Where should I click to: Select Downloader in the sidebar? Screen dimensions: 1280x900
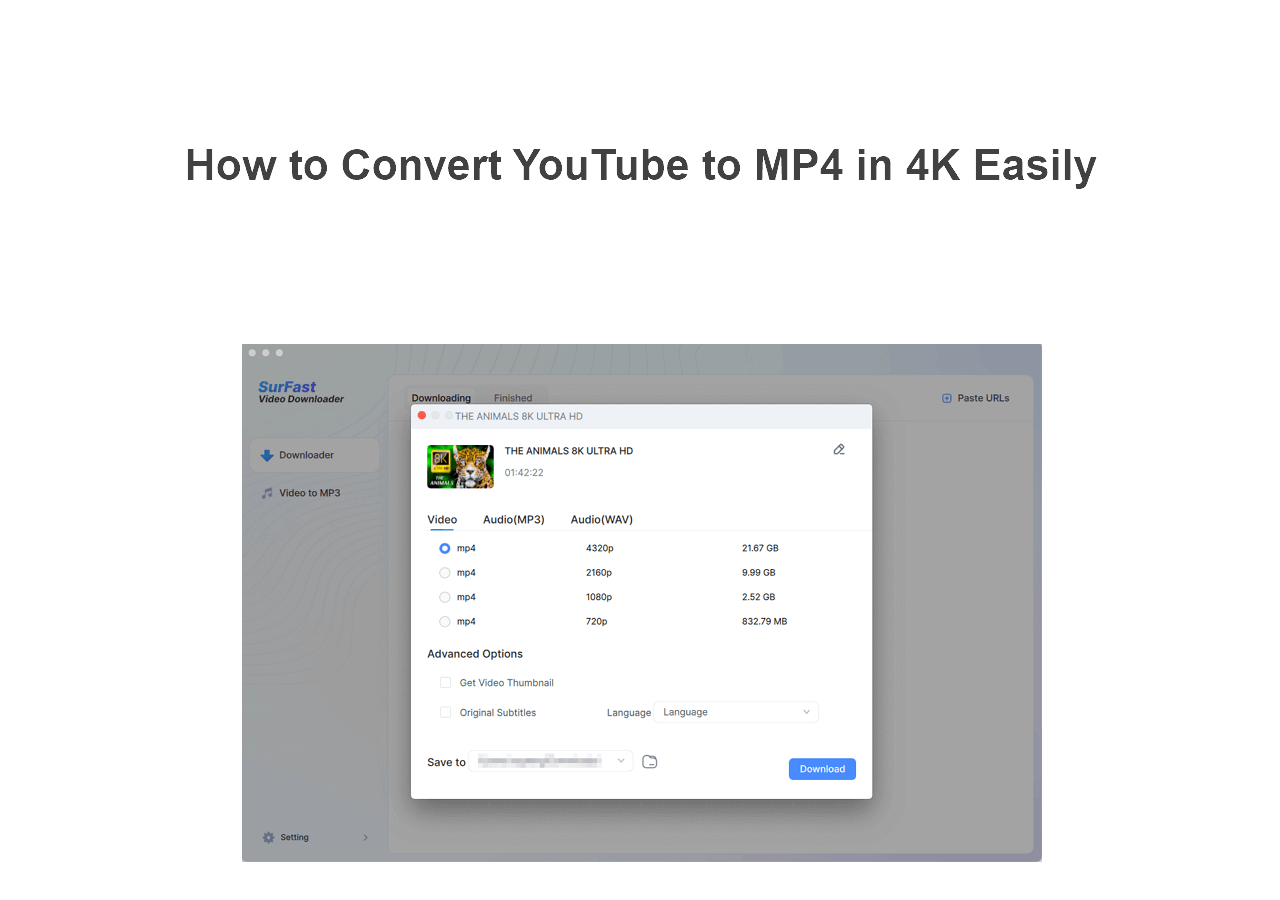[314, 455]
